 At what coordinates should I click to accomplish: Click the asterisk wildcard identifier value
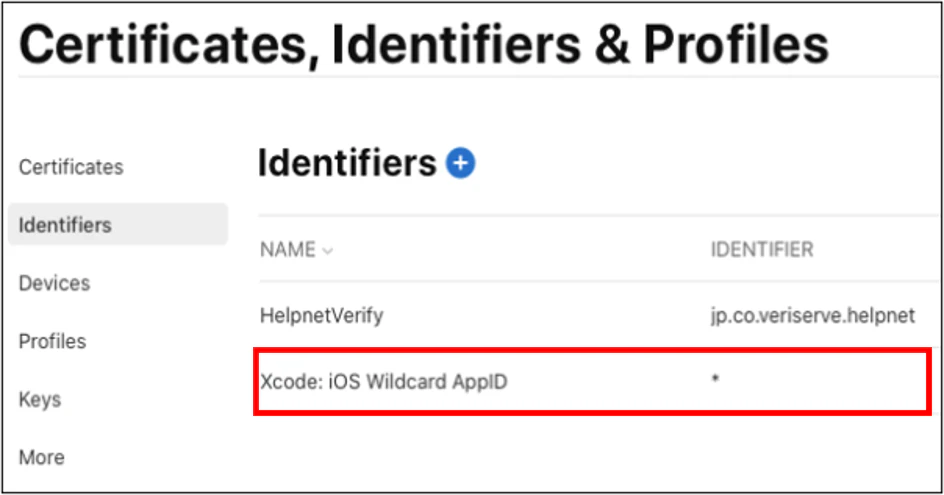point(715,379)
